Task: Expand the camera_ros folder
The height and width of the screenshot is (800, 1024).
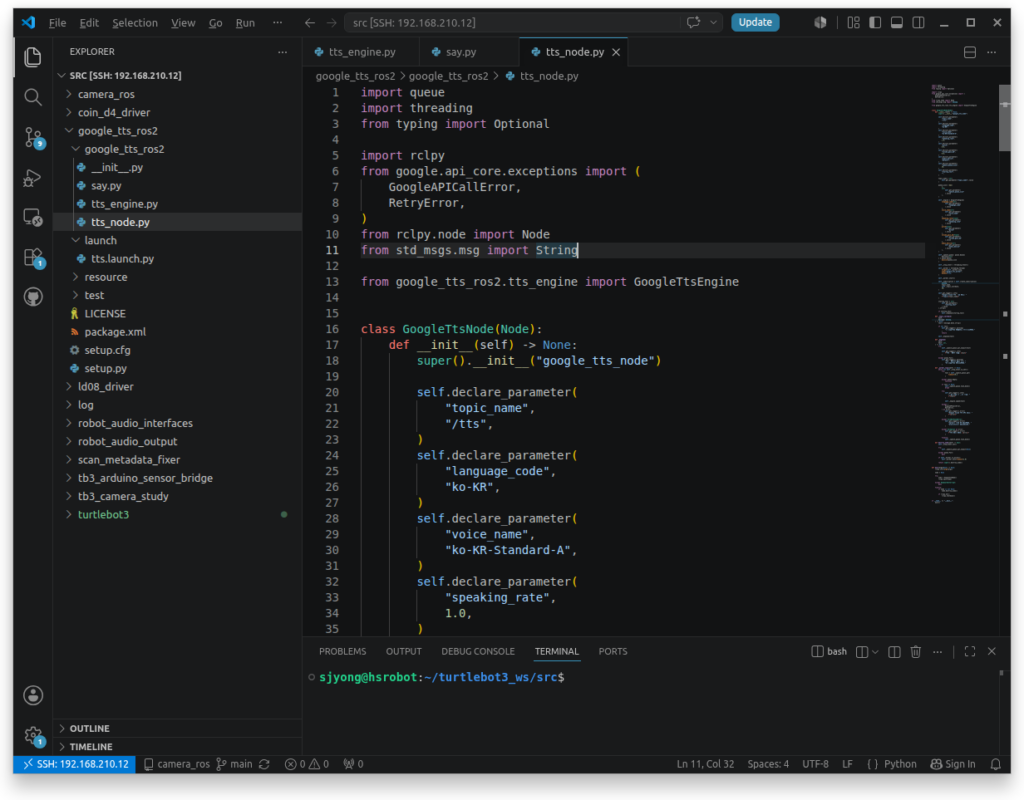Action: click(69, 94)
